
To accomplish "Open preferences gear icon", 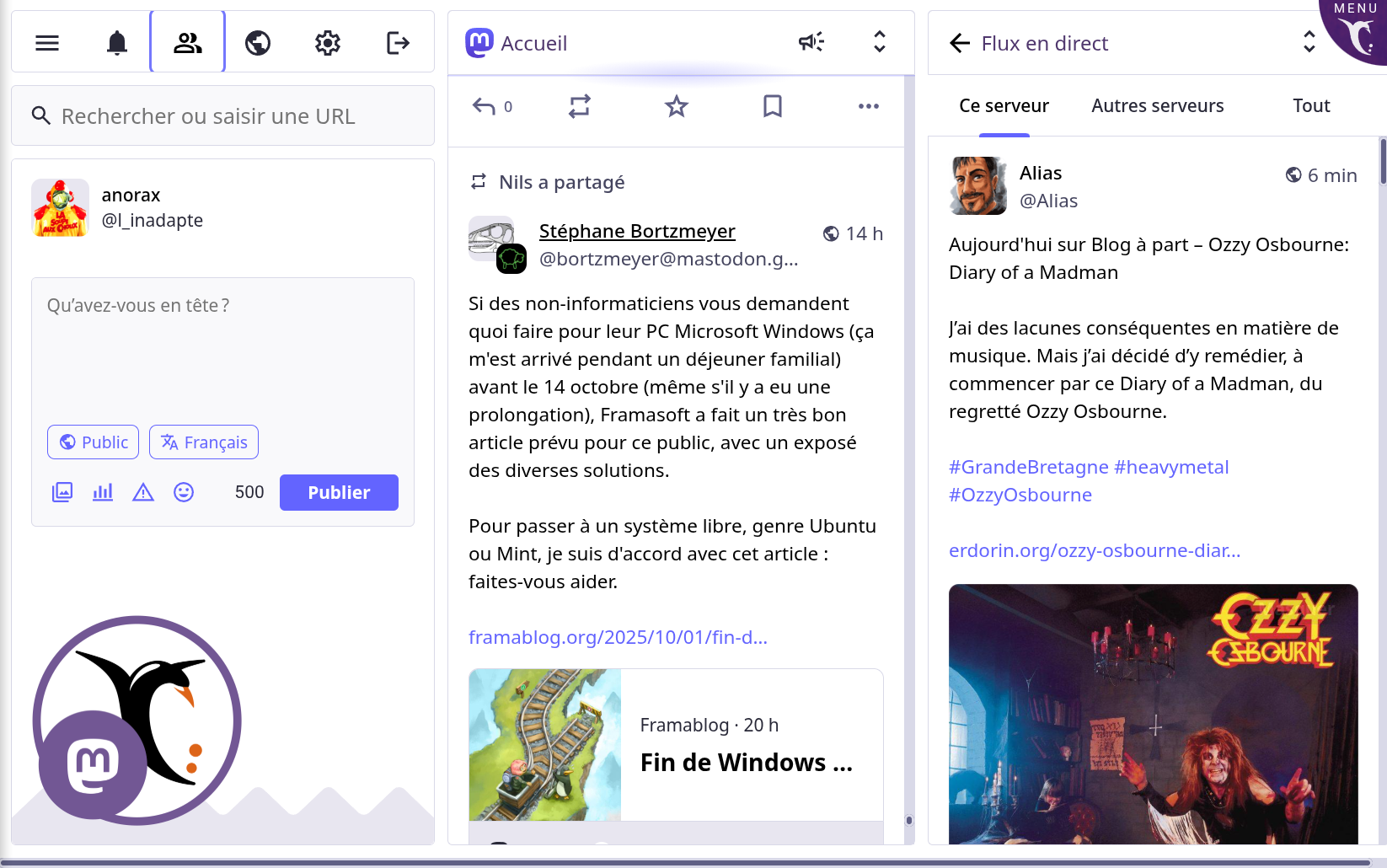I will pyautogui.click(x=328, y=43).
